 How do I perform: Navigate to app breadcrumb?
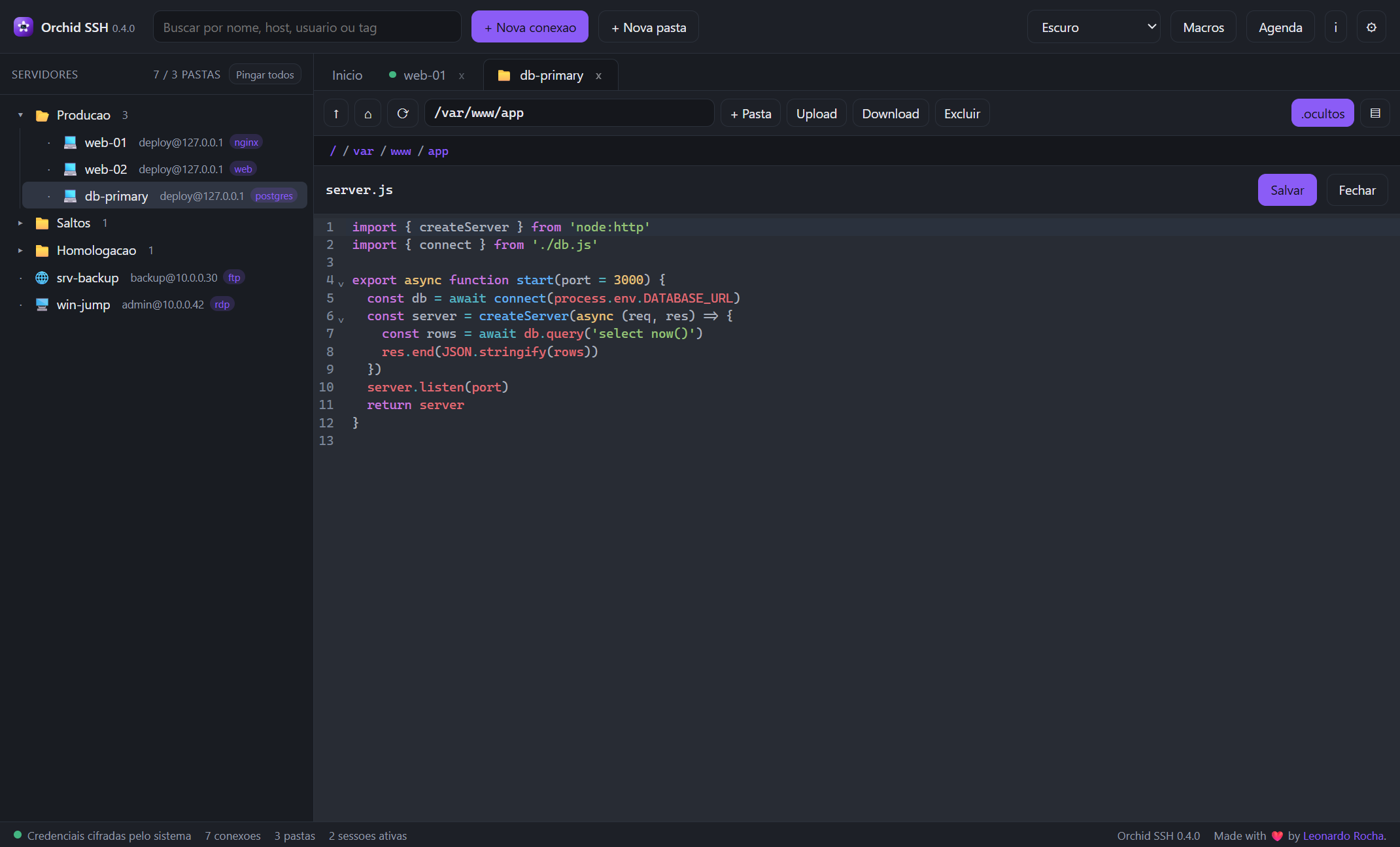pos(438,151)
